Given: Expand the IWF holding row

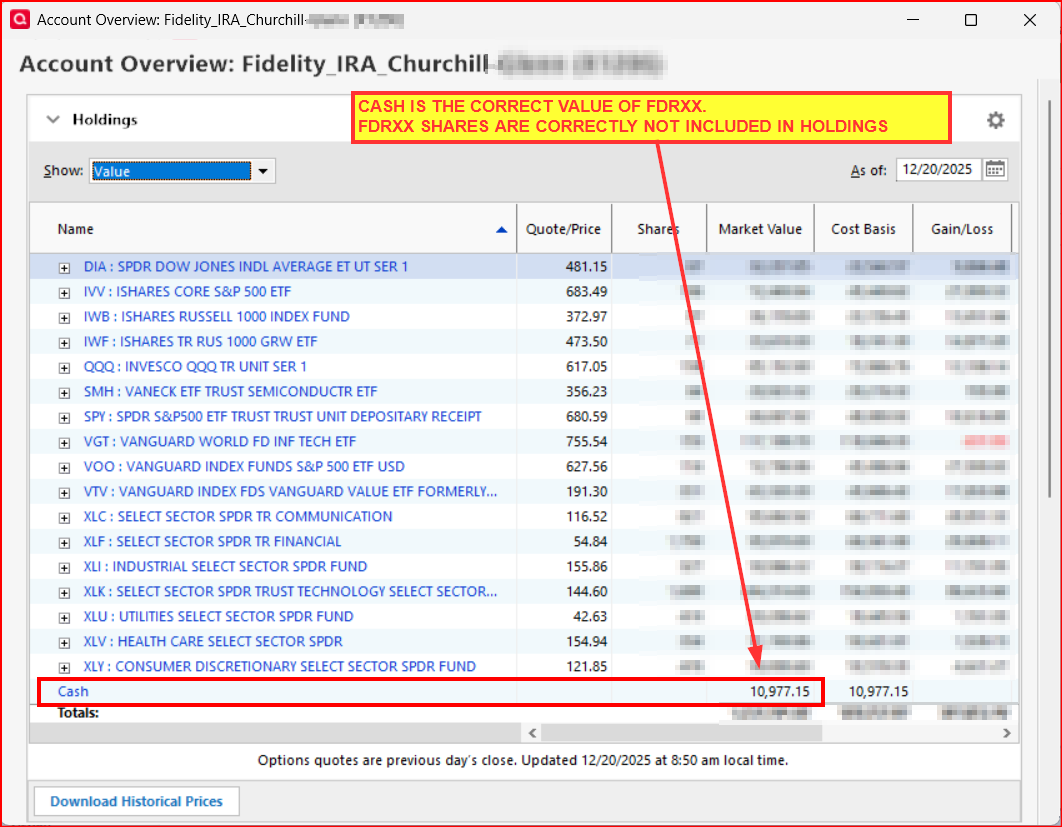Looking at the screenshot, I should (64, 343).
